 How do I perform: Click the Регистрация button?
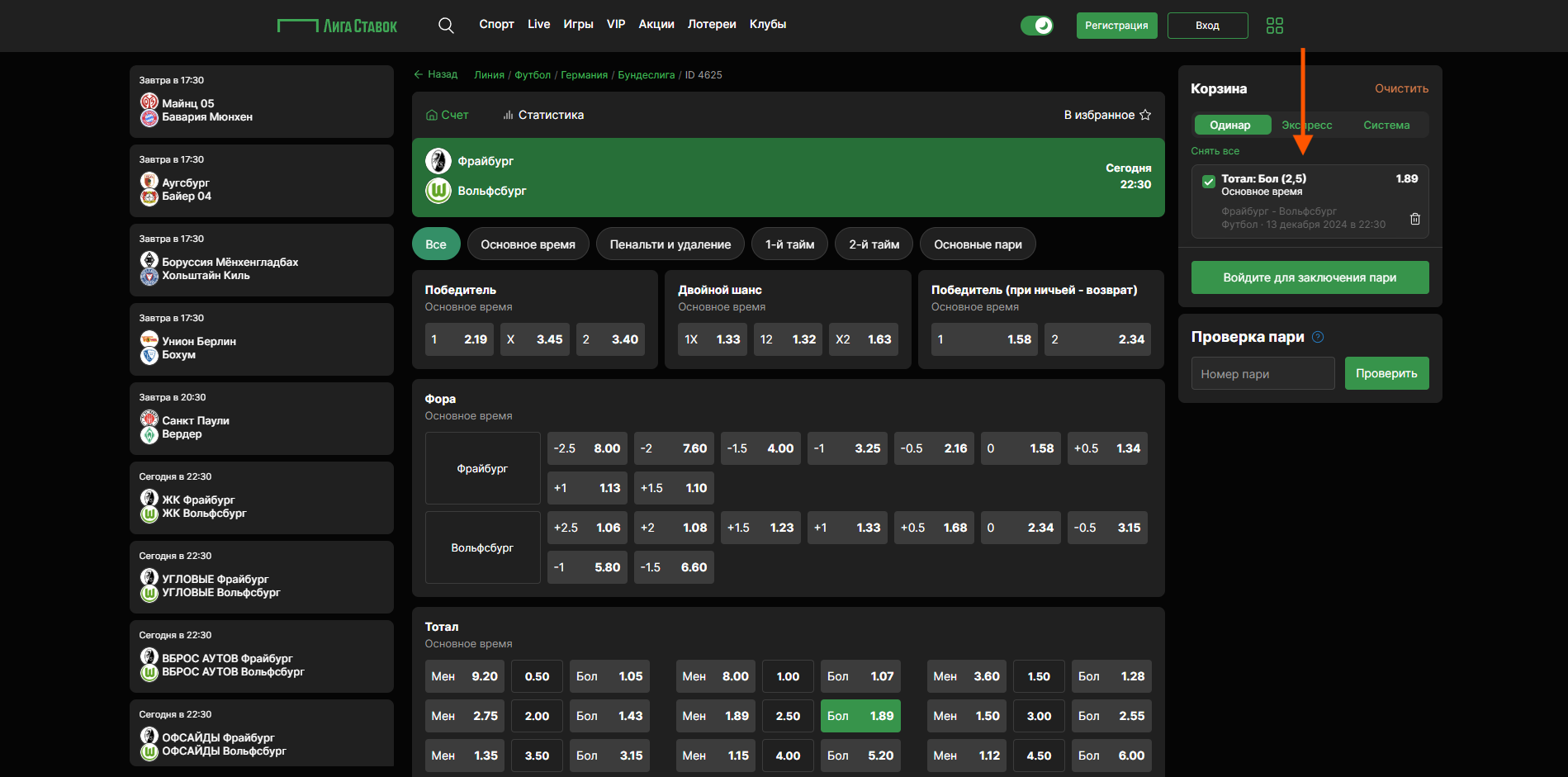tap(1116, 26)
